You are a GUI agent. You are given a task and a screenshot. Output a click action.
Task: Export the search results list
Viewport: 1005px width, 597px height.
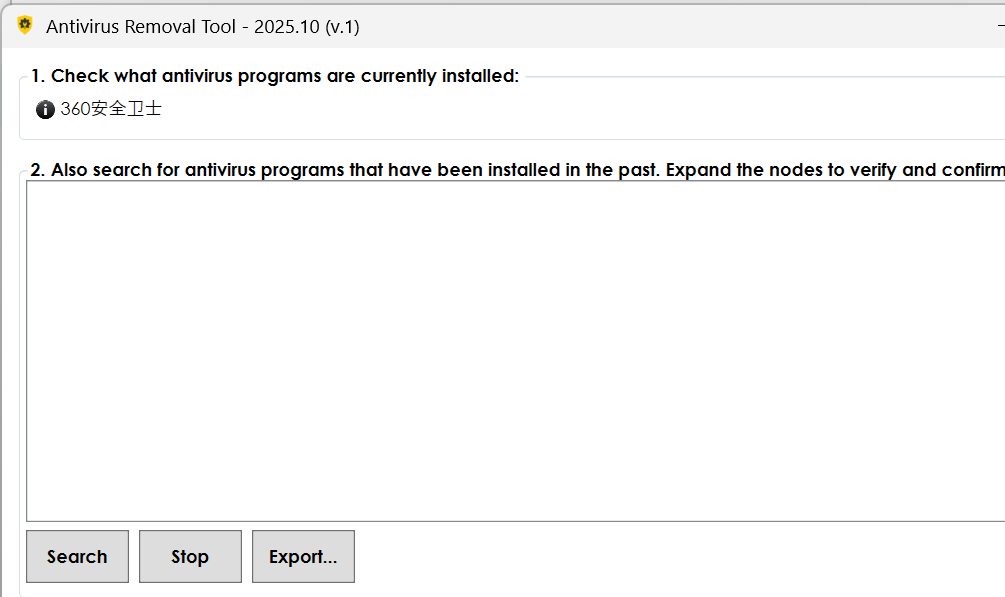[303, 556]
